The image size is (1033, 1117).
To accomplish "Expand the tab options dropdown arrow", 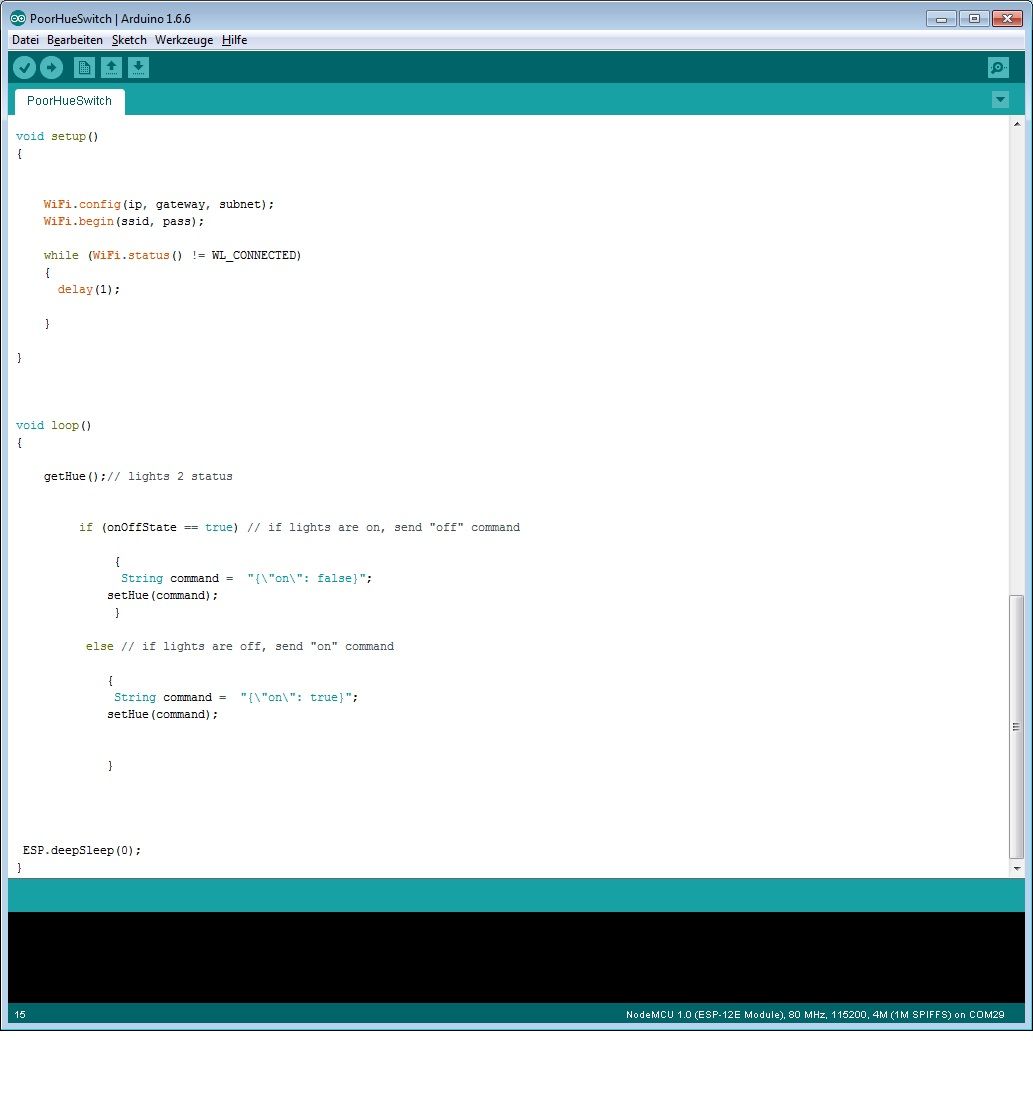I will point(1000,100).
